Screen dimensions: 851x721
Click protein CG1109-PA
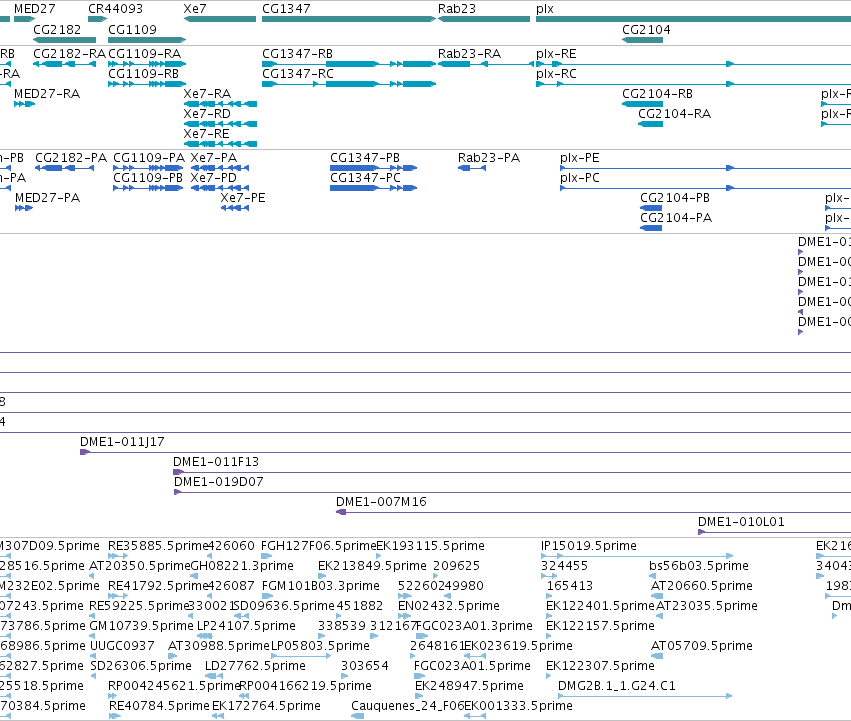[148, 168]
